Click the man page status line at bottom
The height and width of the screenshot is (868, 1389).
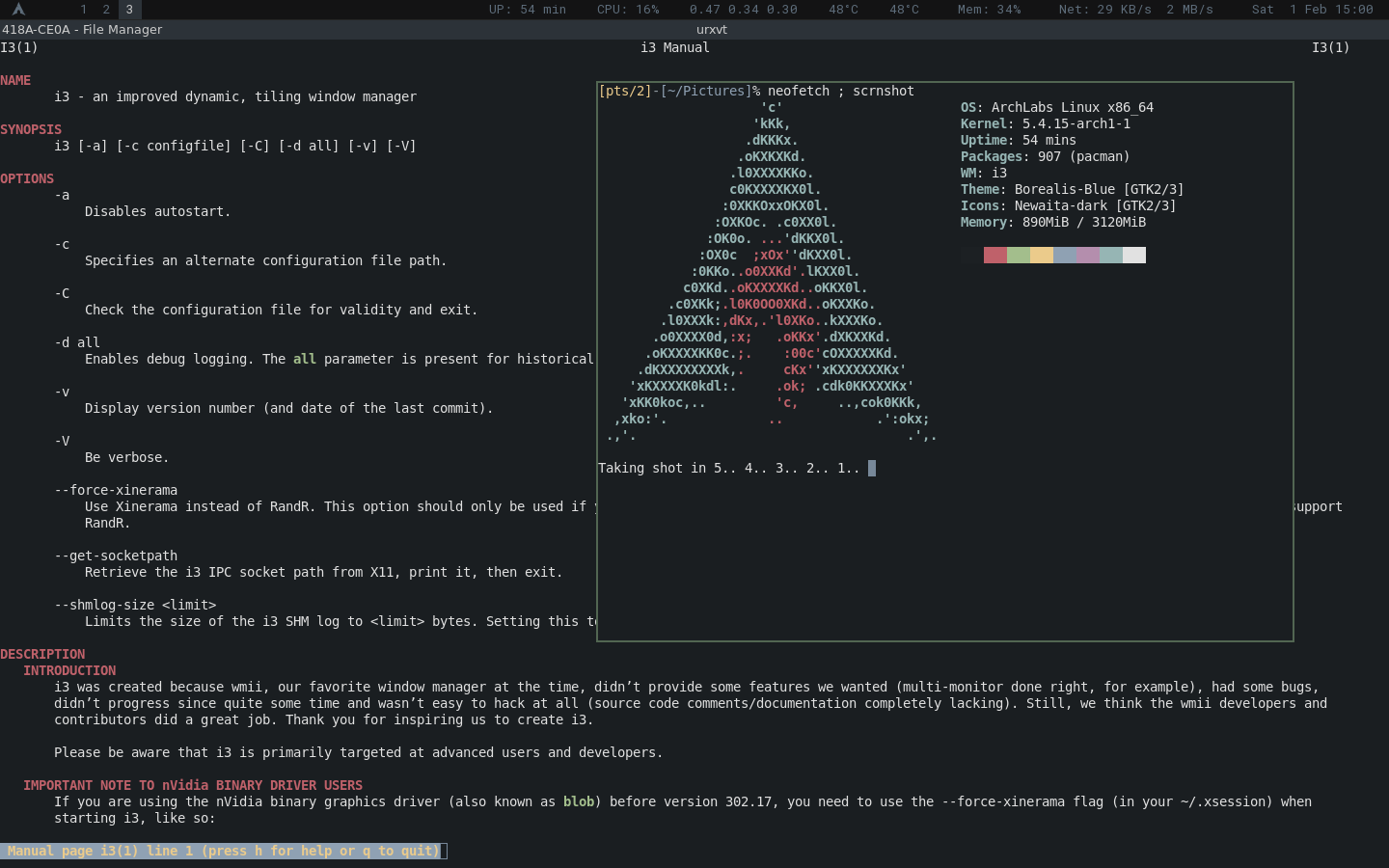coord(222,851)
